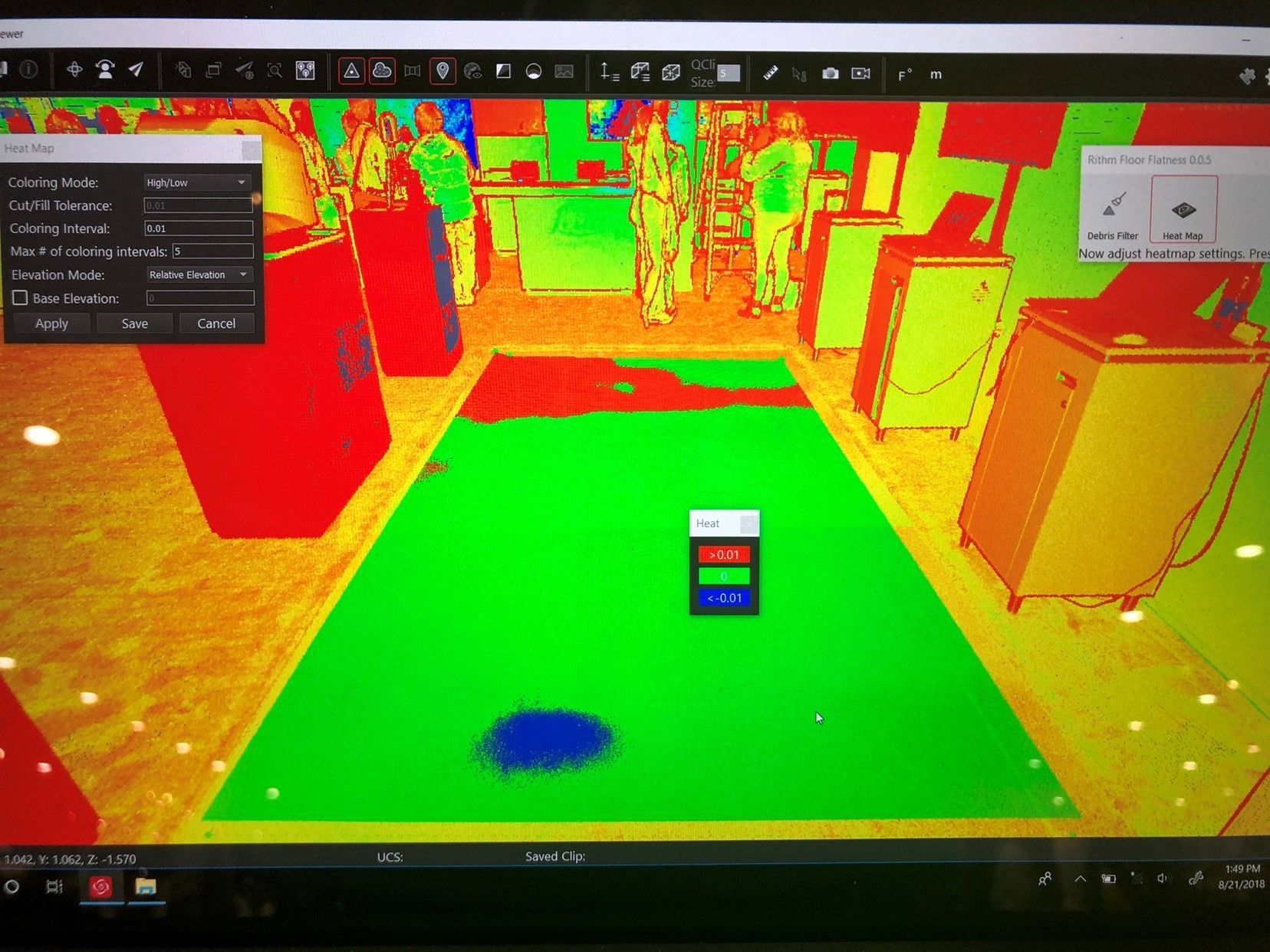Viewport: 1270px width, 952px height.
Task: Focus the Coloring Interval input field
Action: [199, 228]
